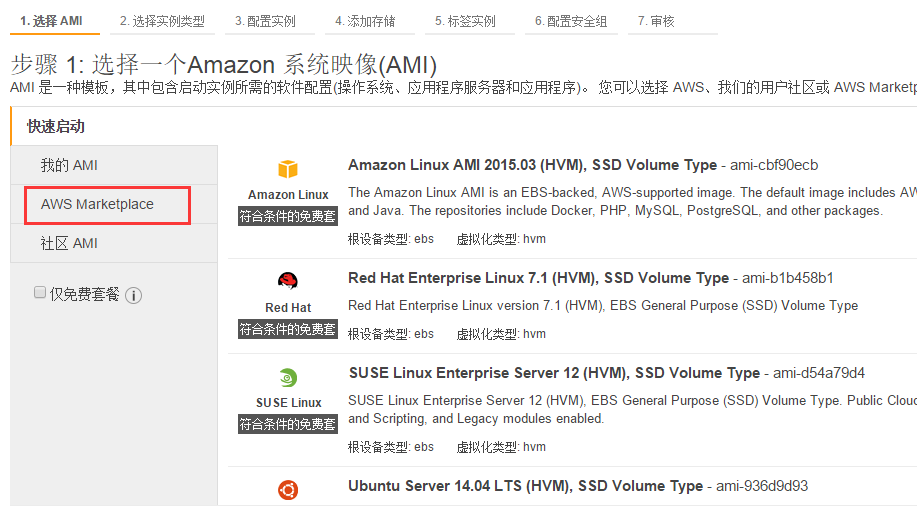Go to step 3. 配置实例 tab
This screenshot has width=917, height=519.
tap(270, 22)
